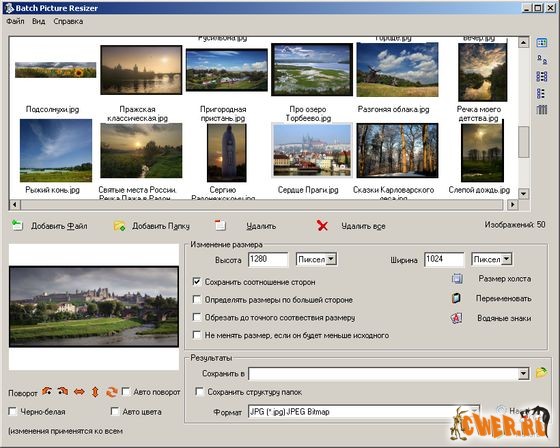Image resolution: width=560 pixels, height=448 pixels.
Task: Select the Пражская классическая.jpg thumbnail
Action: tap(141, 70)
